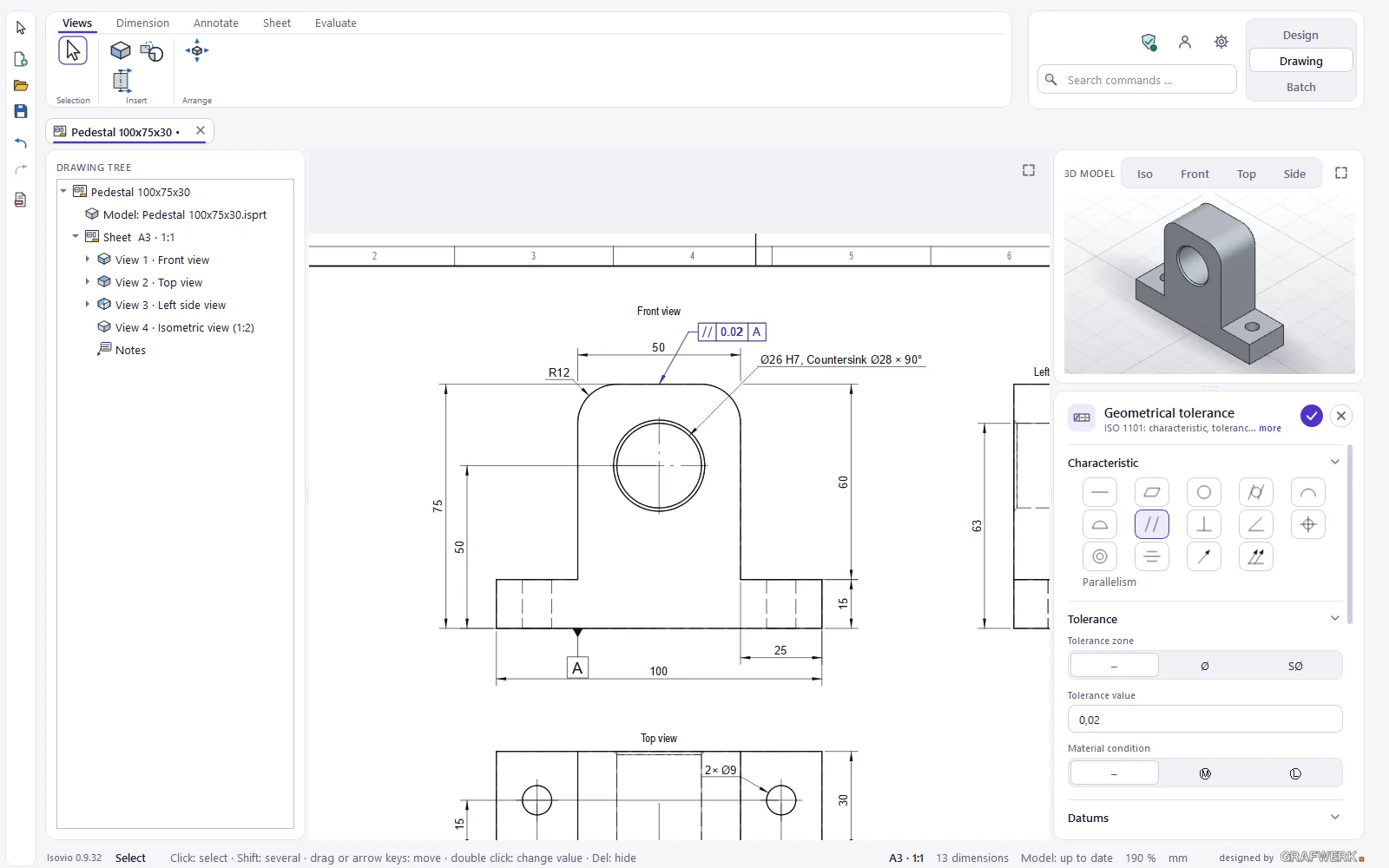This screenshot has width=1389, height=868.
Task: Select spherical SØ tolerance zone option
Action: click(x=1295, y=666)
